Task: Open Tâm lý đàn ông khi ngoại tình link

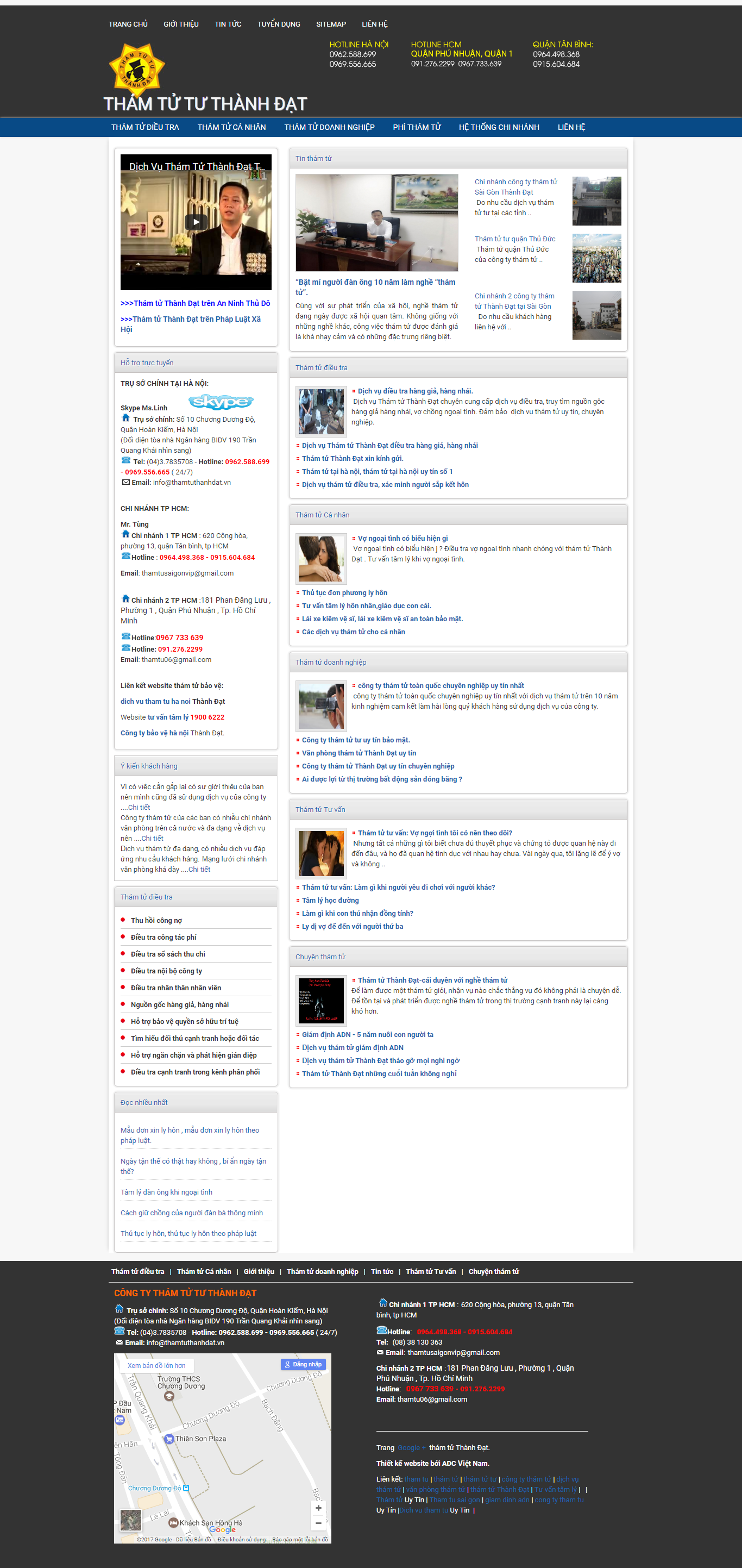Action: click(166, 1192)
